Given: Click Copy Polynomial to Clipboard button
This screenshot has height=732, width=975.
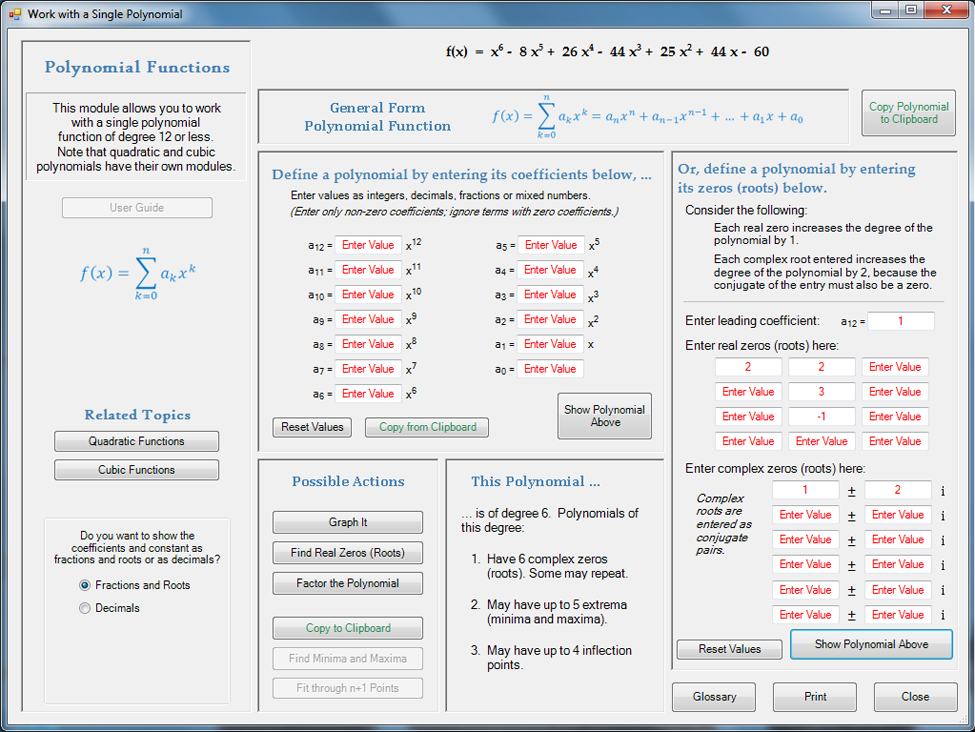Looking at the screenshot, I should [908, 113].
